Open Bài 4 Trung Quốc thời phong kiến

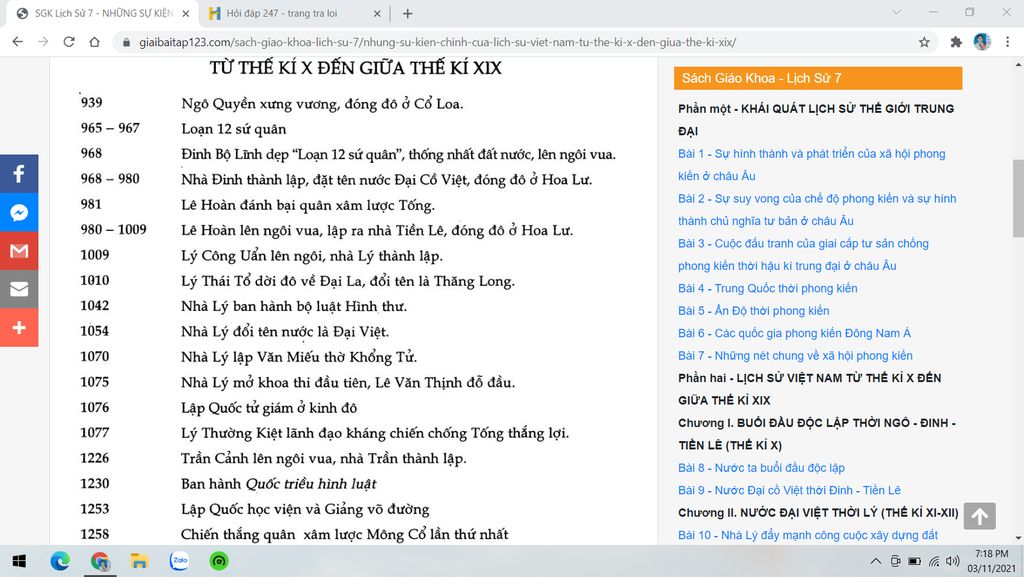pyautogui.click(x=767, y=288)
